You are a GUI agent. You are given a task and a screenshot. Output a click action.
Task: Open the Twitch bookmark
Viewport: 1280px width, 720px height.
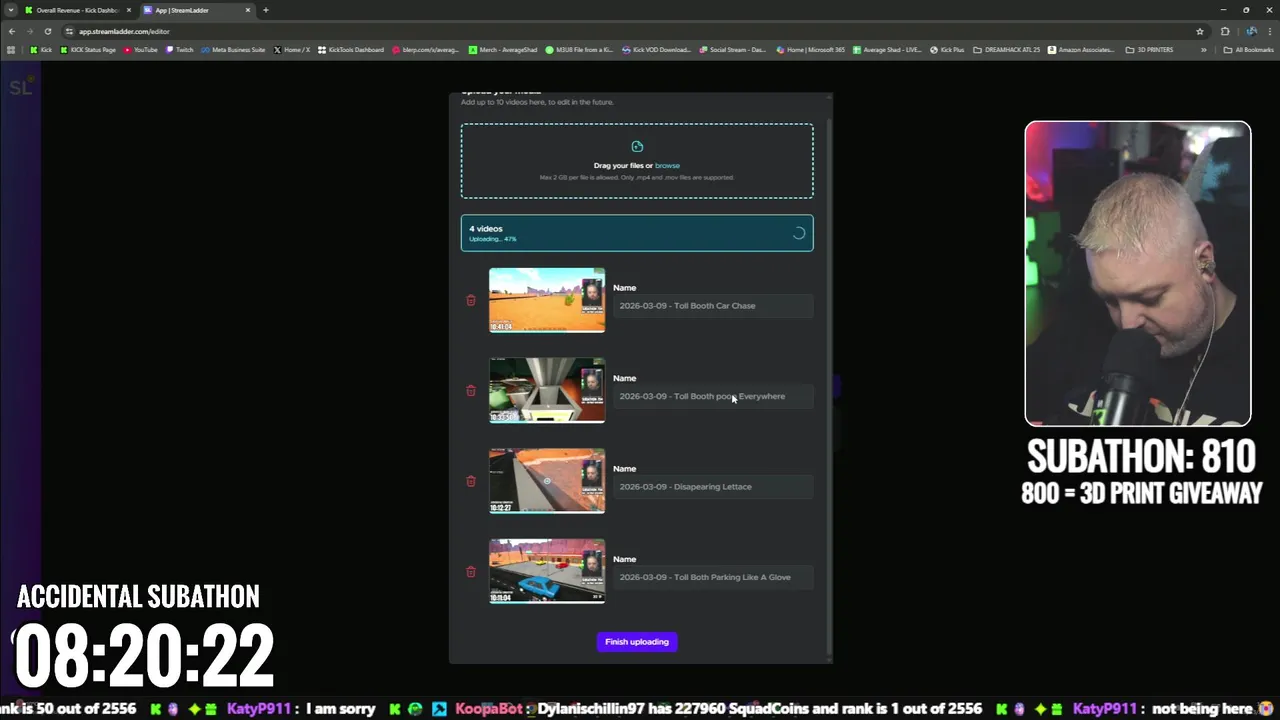(x=180, y=49)
